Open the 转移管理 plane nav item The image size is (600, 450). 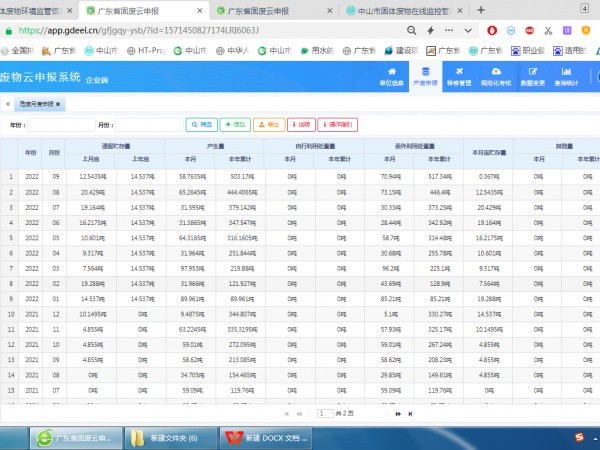[459, 77]
